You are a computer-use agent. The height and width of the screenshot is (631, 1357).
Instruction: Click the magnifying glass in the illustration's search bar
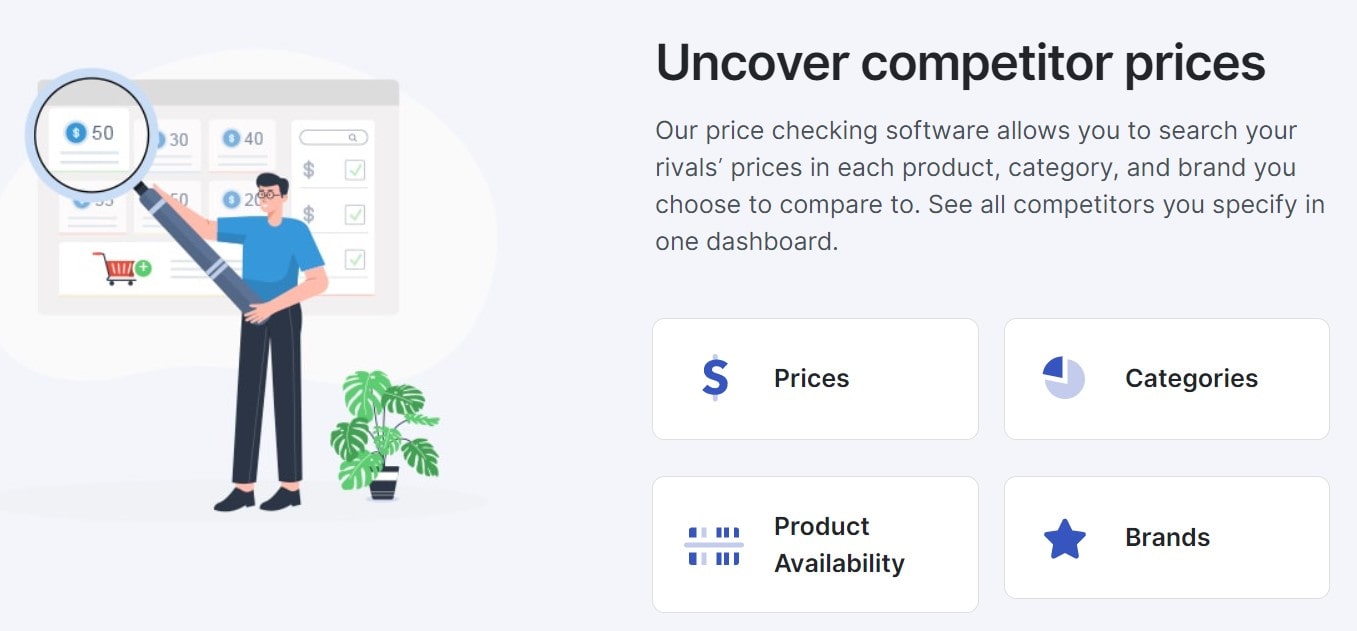[x=352, y=137]
